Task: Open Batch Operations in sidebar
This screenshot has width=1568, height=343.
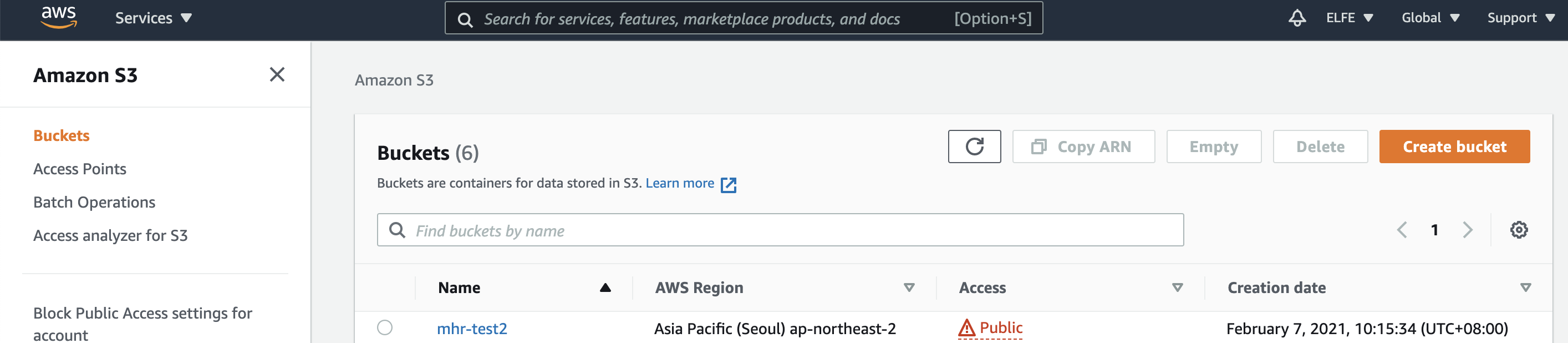Action: [94, 202]
